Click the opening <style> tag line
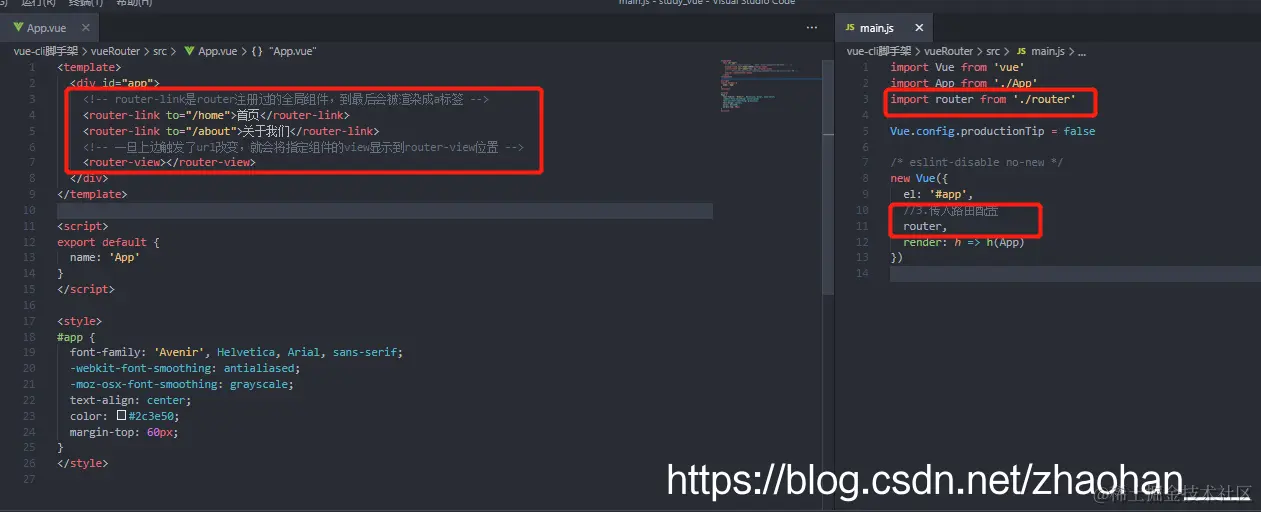Image resolution: width=1261 pixels, height=512 pixels. coord(79,321)
